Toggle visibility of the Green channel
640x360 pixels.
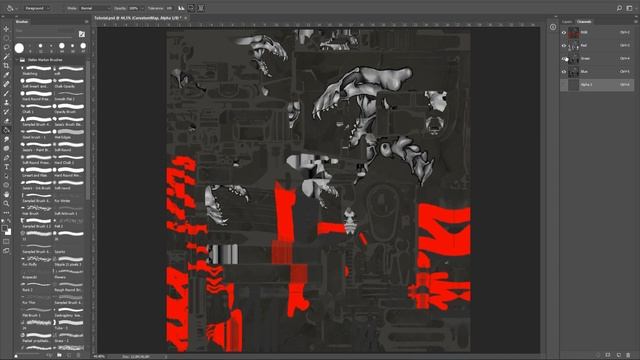(x=564, y=59)
